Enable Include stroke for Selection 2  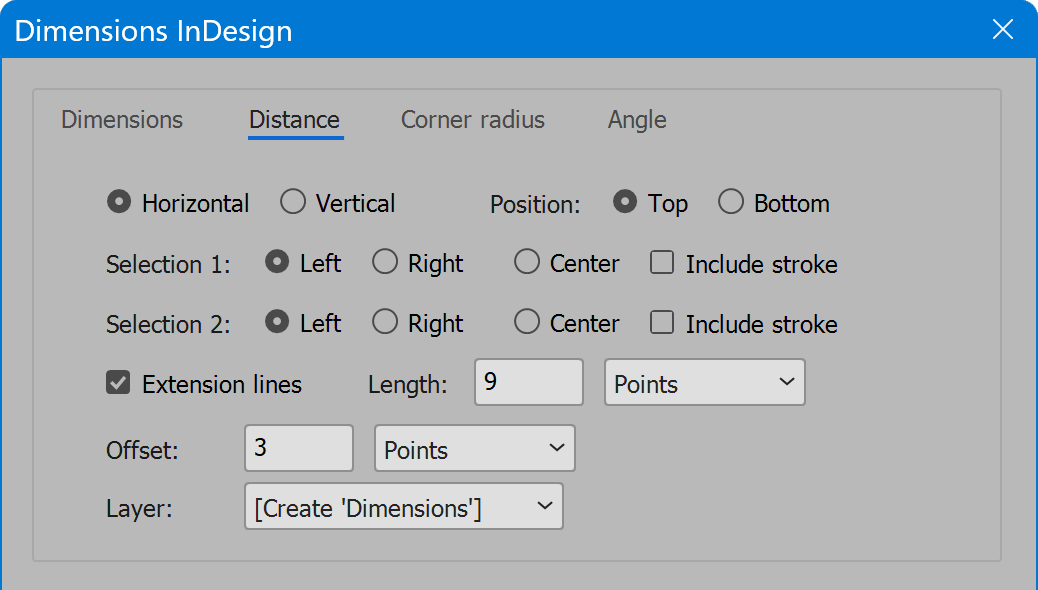click(662, 324)
